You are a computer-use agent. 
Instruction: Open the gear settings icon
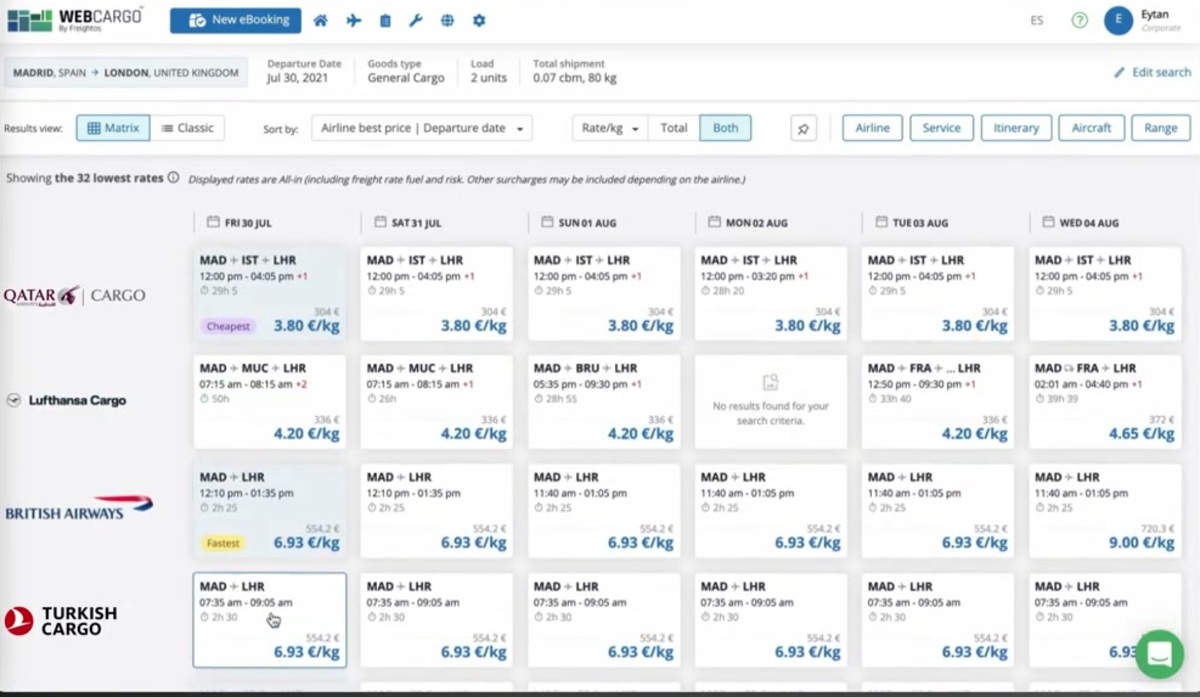click(479, 20)
